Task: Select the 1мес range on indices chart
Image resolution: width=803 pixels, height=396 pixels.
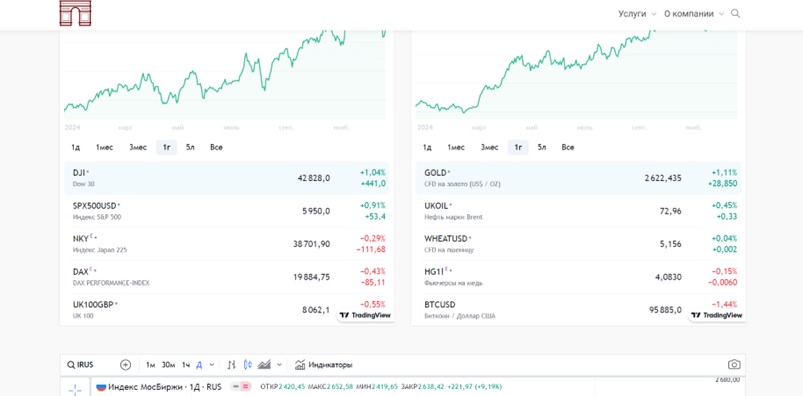Action: coord(104,148)
